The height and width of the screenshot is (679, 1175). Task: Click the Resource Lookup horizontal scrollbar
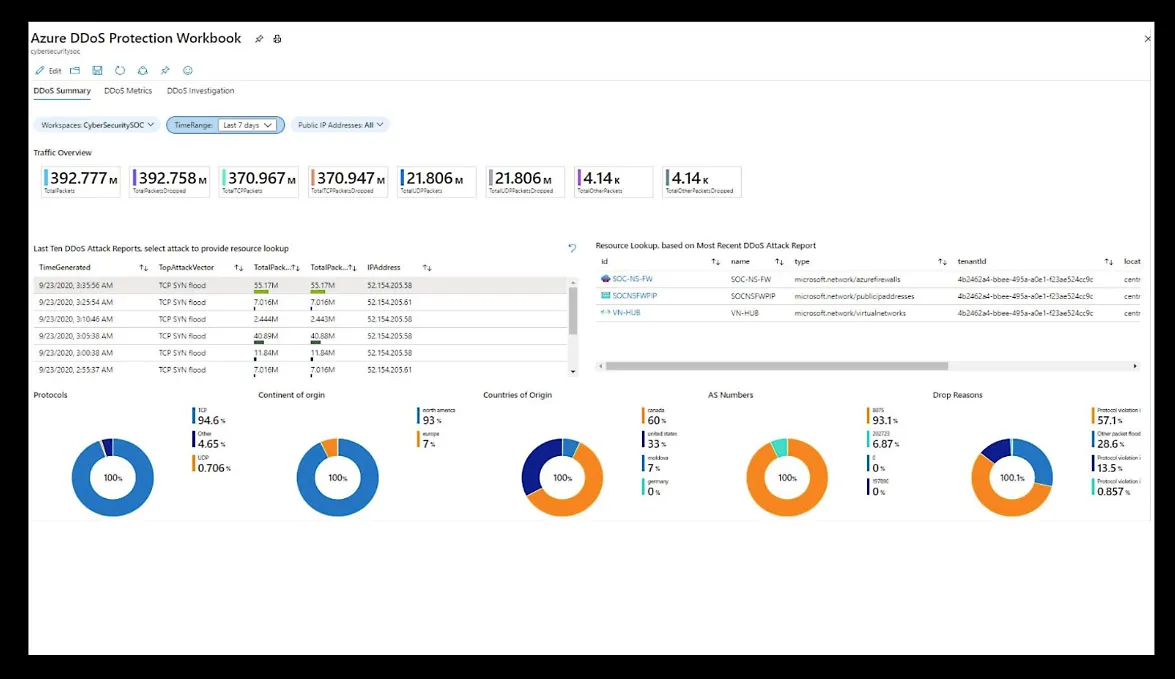tap(776, 366)
